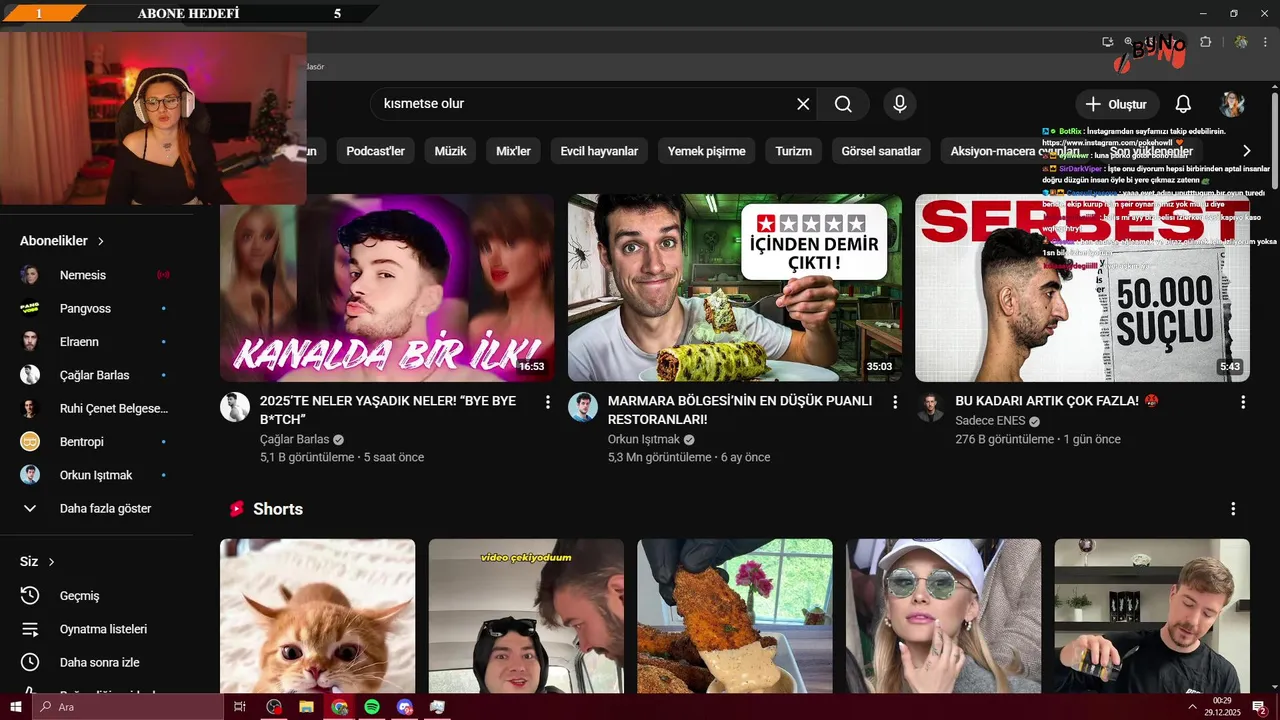Viewport: 1280px width, 720px height.
Task: Start voice search with the microphone icon
Action: pos(900,104)
